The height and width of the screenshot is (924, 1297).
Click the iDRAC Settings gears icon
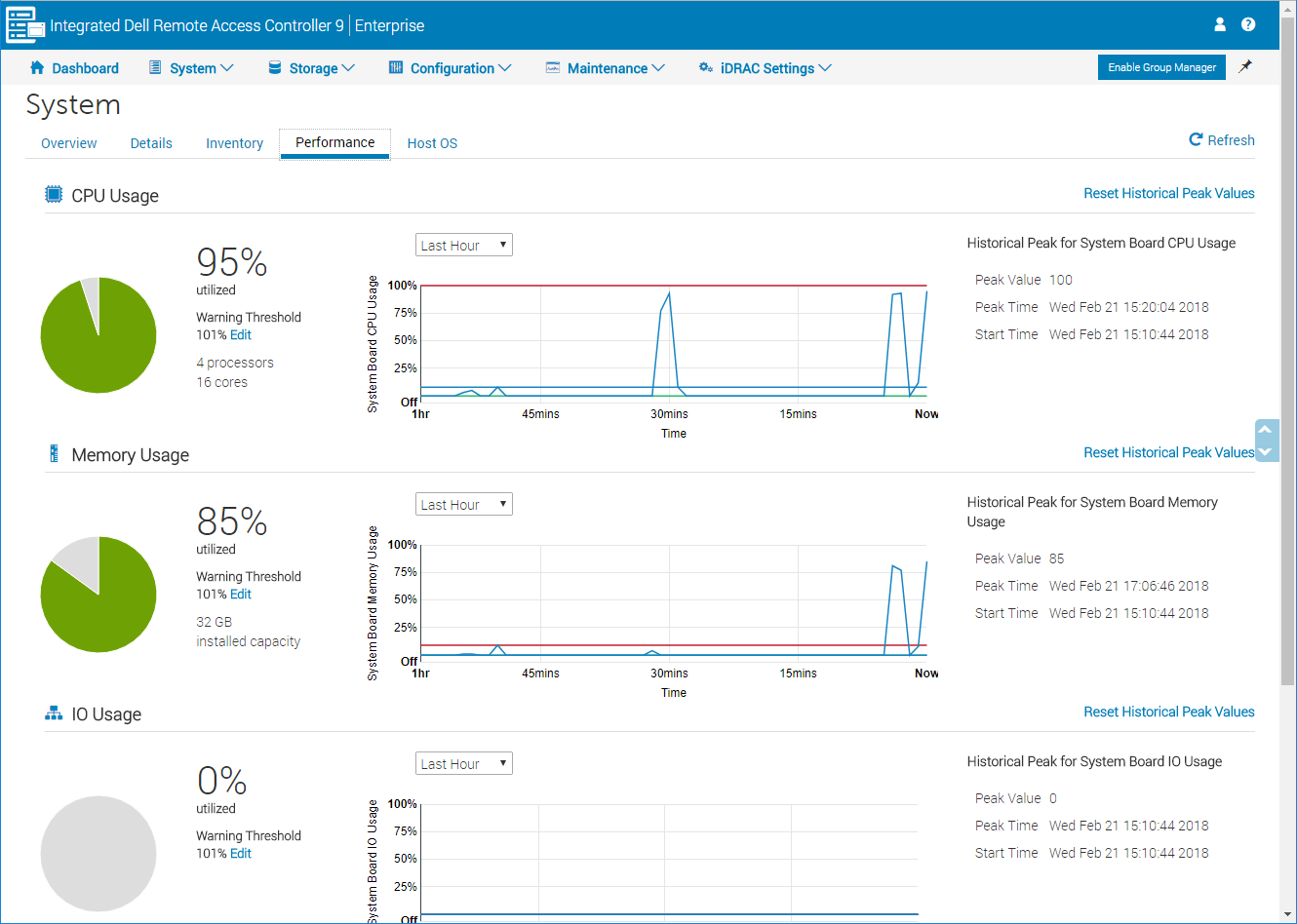point(706,67)
